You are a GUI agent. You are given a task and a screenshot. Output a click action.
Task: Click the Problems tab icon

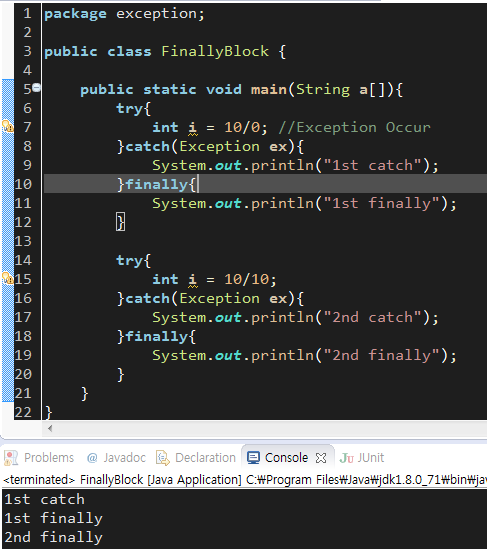[x=11, y=458]
